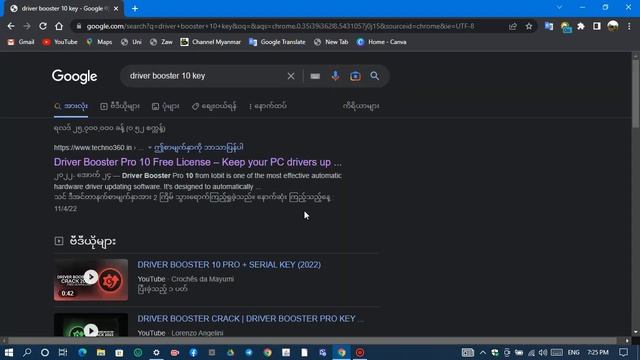Open the browser home page icon
This screenshot has width=640, height=360.
tap(59, 26)
